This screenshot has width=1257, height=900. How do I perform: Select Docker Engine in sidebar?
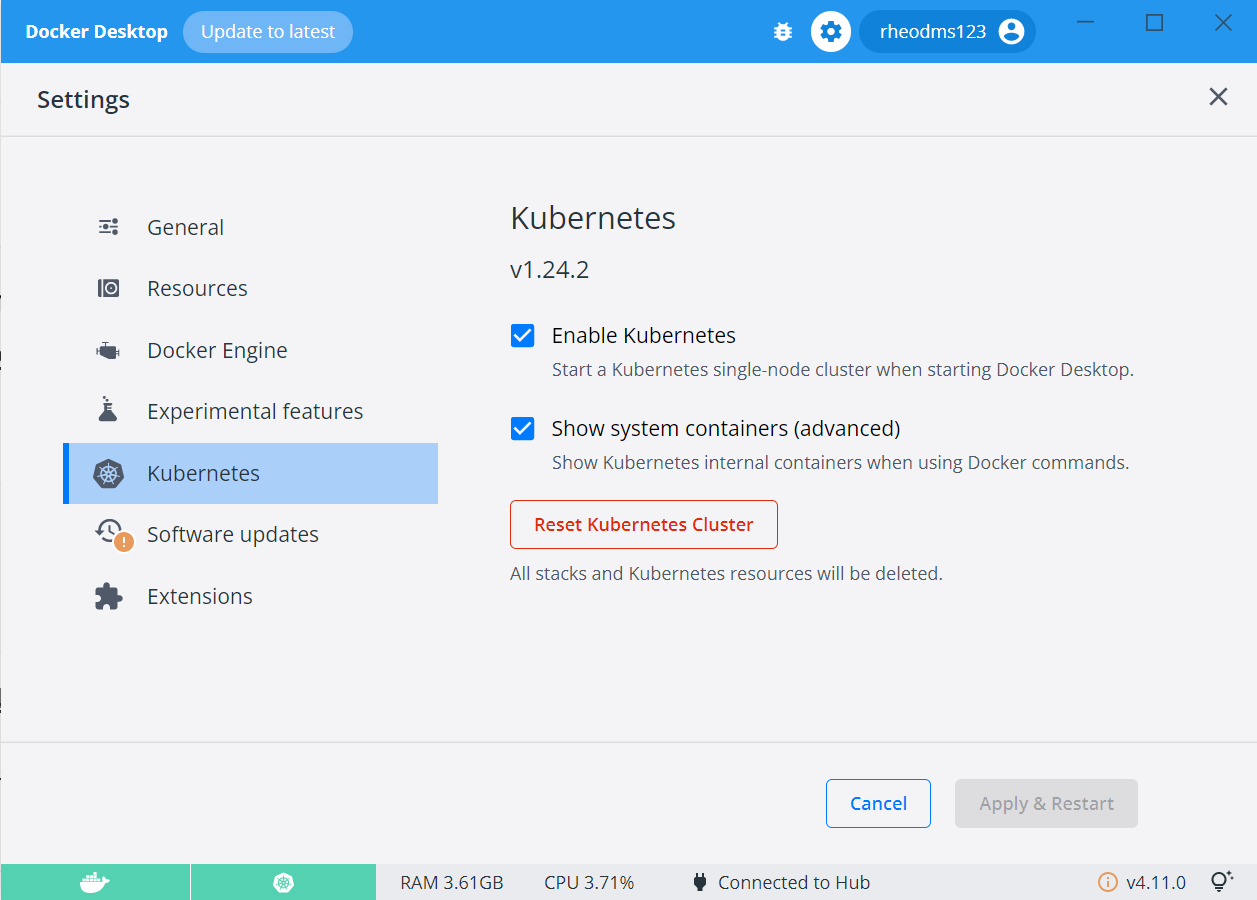coord(250,350)
